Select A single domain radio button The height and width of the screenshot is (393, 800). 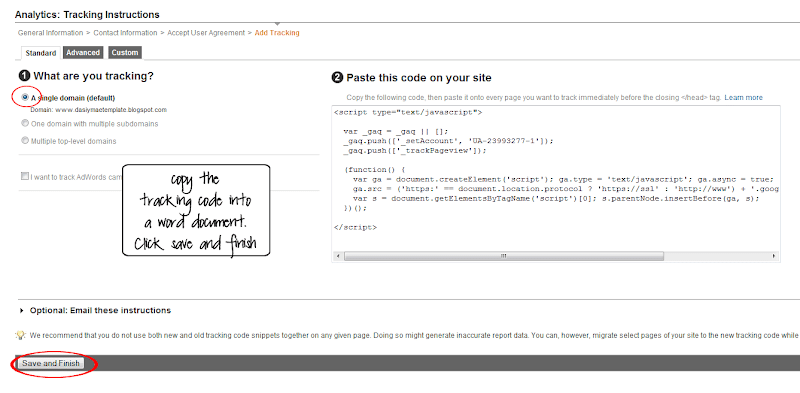point(25,97)
